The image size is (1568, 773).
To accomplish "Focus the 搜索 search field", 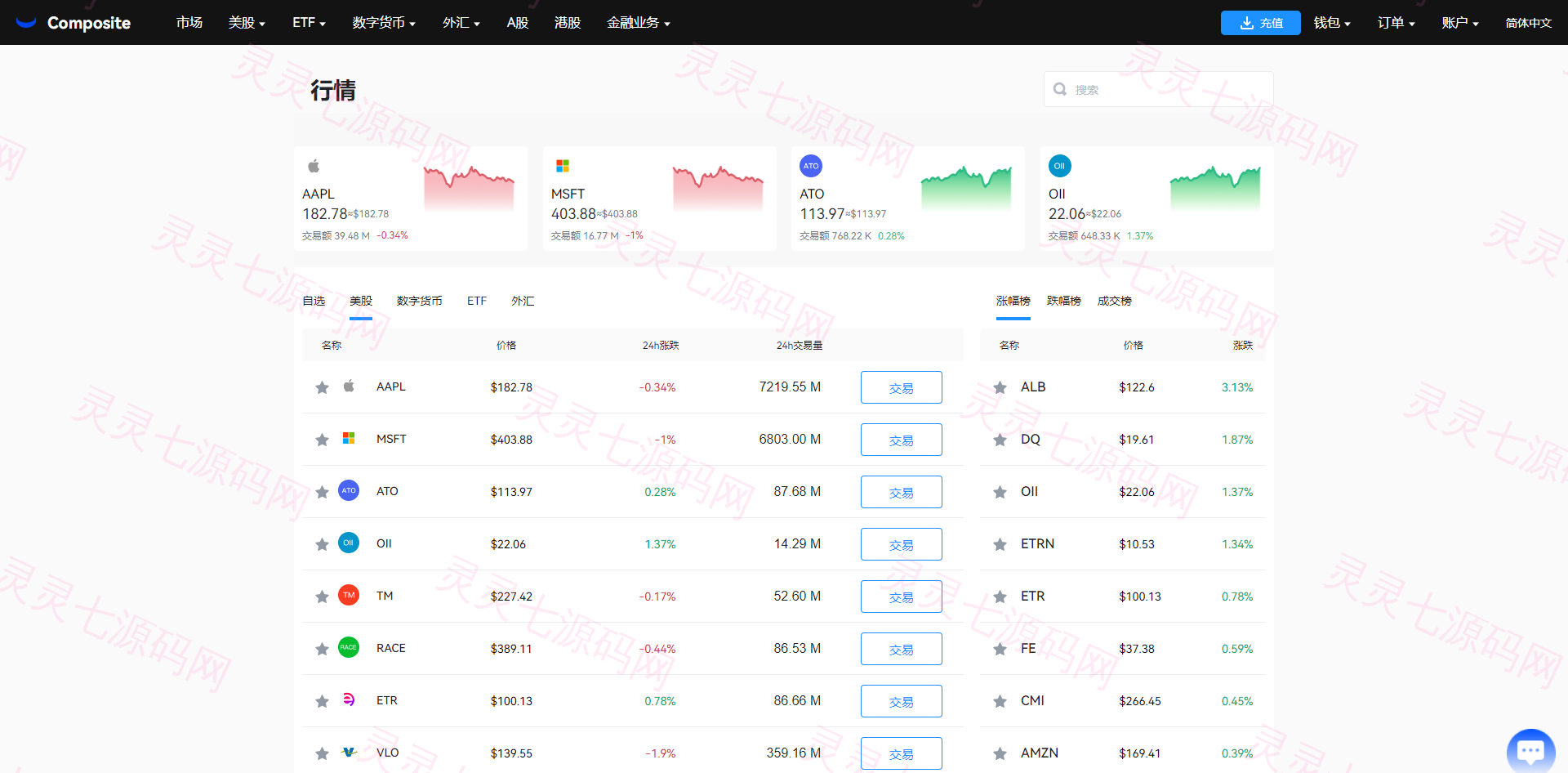I will [1158, 89].
